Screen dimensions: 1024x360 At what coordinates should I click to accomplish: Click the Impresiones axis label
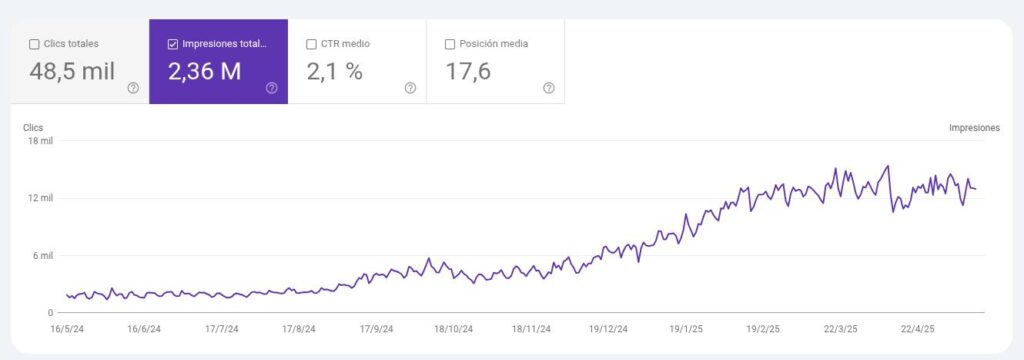974,128
